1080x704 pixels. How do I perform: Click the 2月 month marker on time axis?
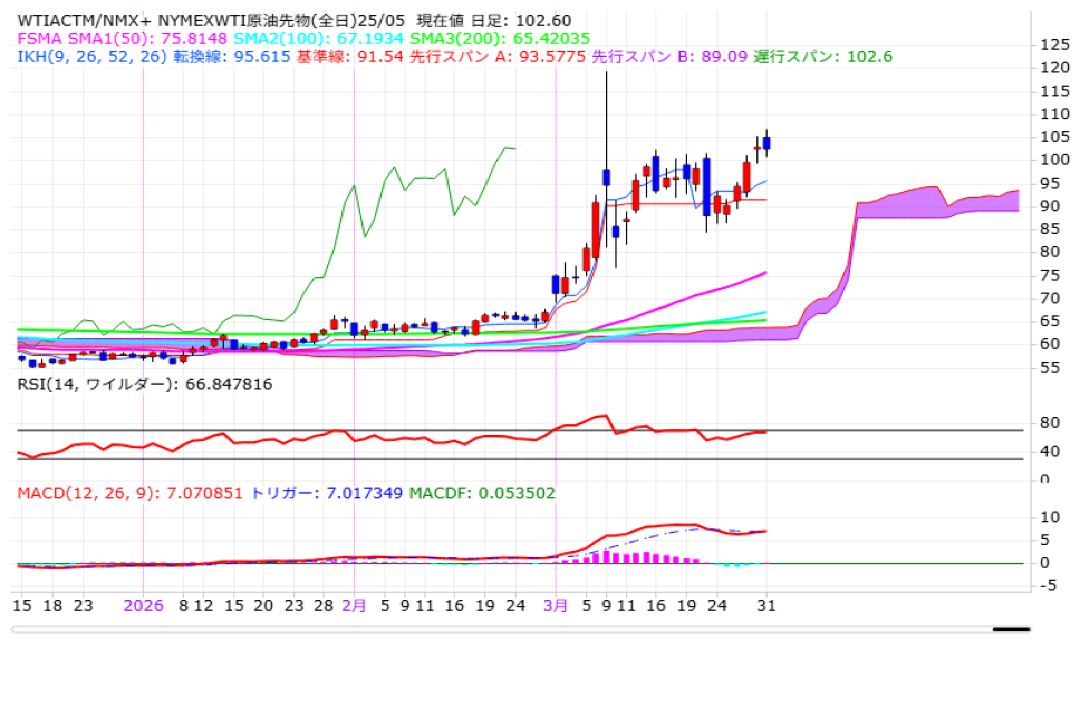(x=355, y=606)
